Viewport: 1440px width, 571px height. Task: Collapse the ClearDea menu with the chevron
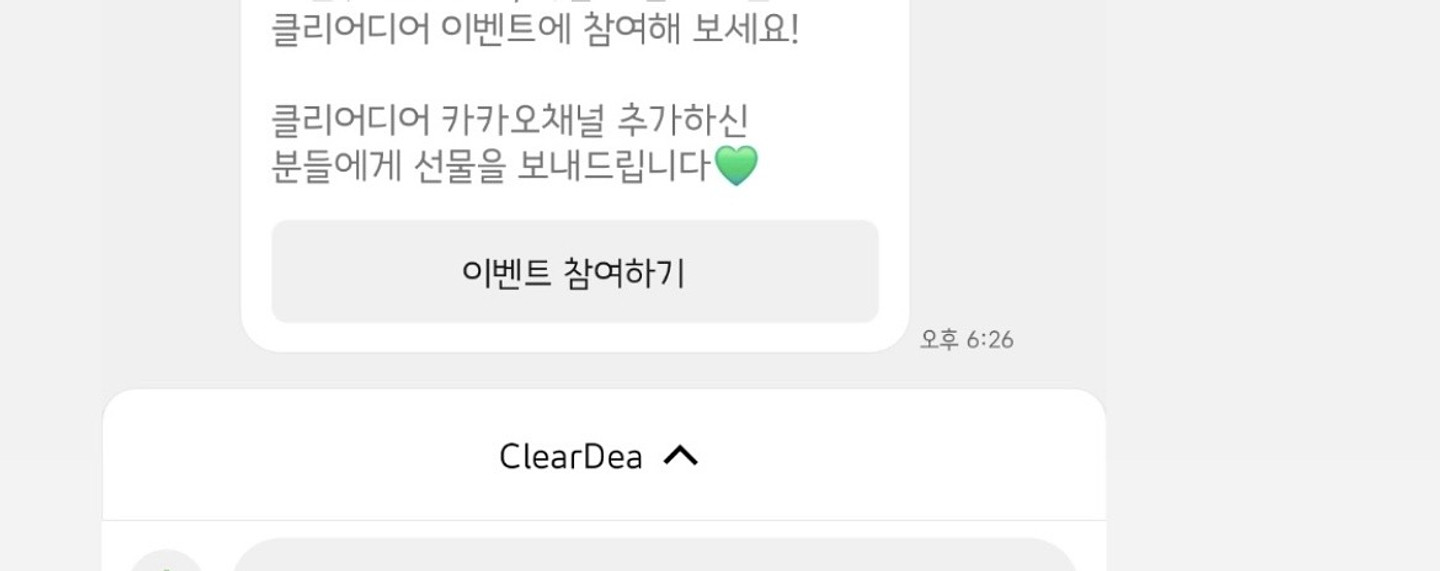(x=680, y=456)
